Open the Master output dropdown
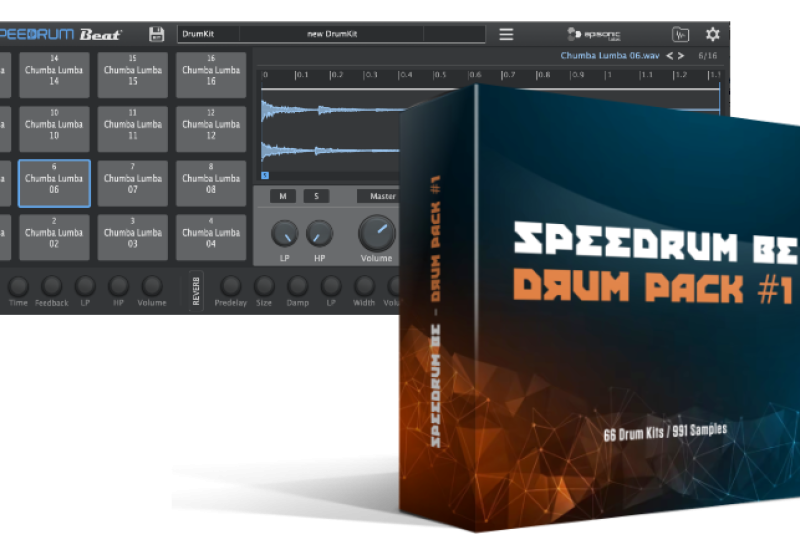 click(x=378, y=196)
